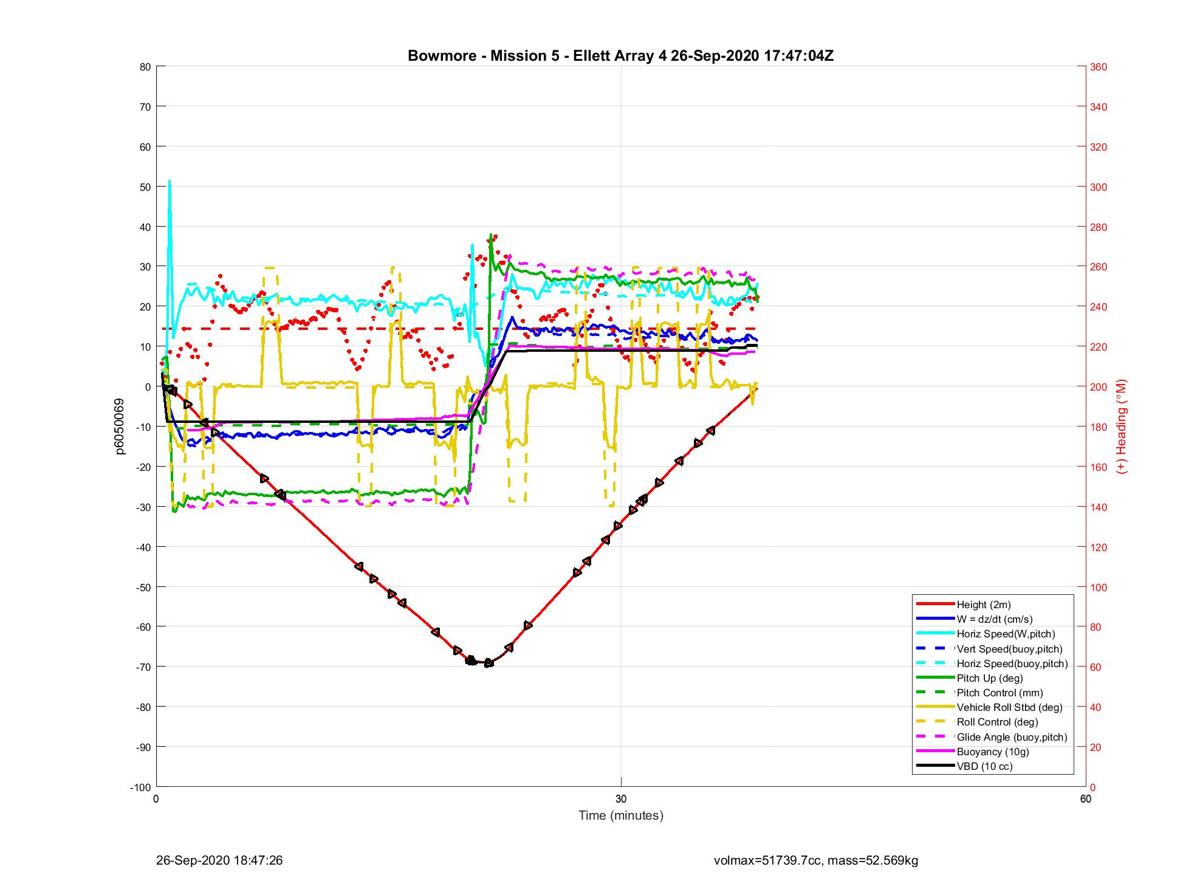Image resolution: width=1200 pixels, height=885 pixels.
Task: Select legend entry 'VBD (10 cc)'
Action: (x=986, y=767)
